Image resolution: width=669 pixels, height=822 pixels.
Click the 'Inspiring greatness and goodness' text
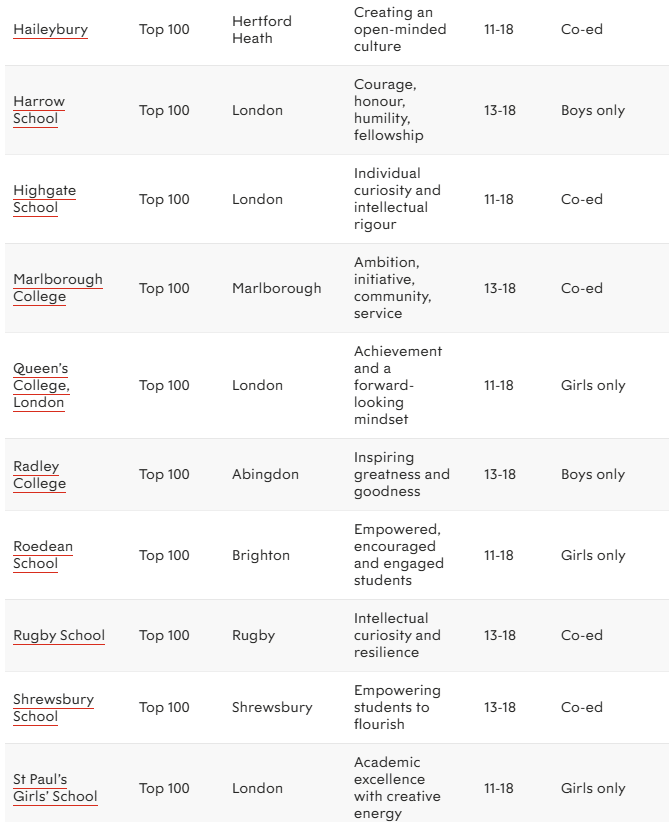[401, 474]
